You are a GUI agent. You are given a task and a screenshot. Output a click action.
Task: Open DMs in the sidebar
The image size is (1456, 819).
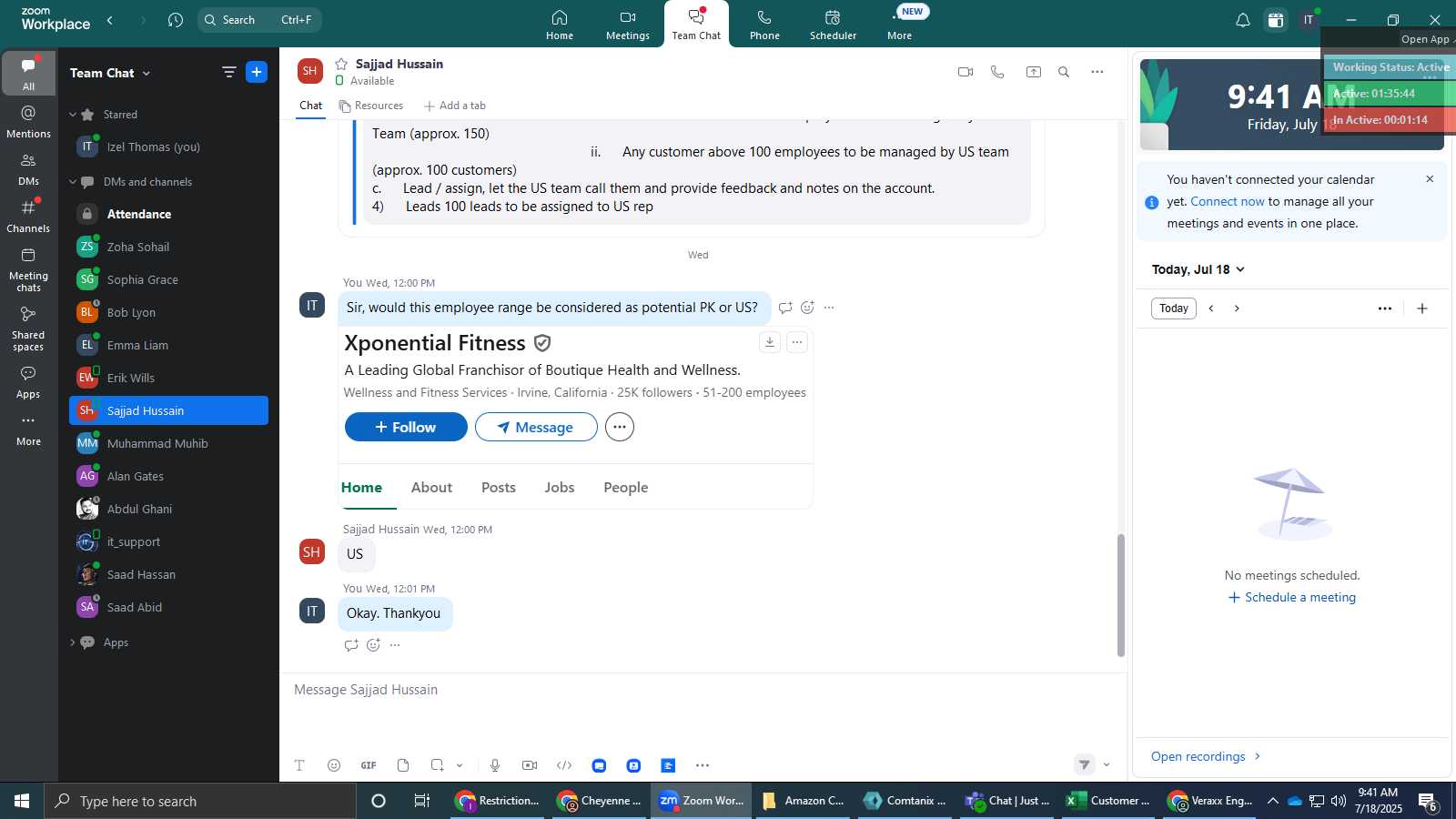28,168
